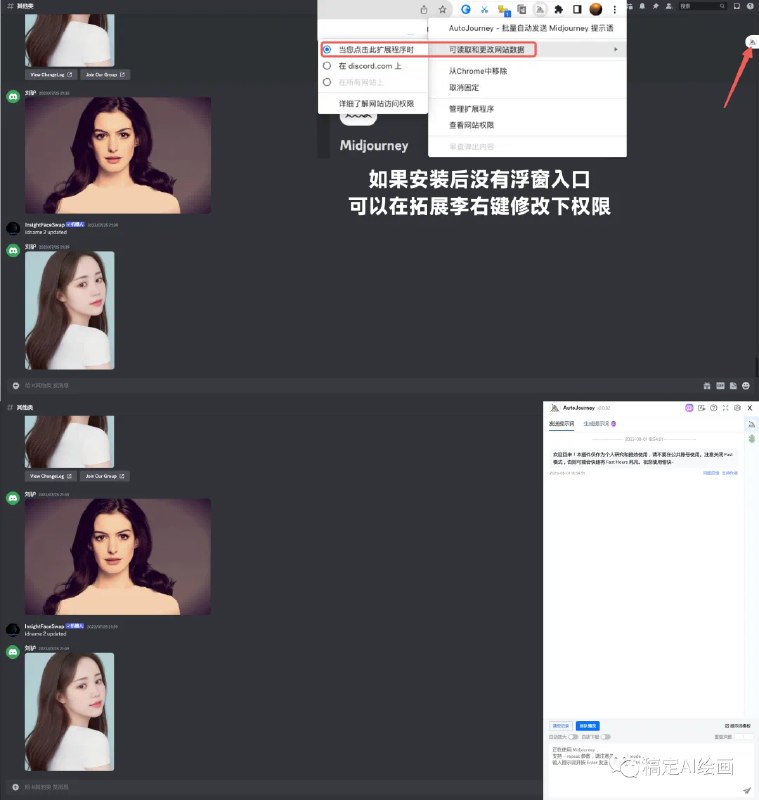Toggle Chrome's side panel icon

pos(577,9)
